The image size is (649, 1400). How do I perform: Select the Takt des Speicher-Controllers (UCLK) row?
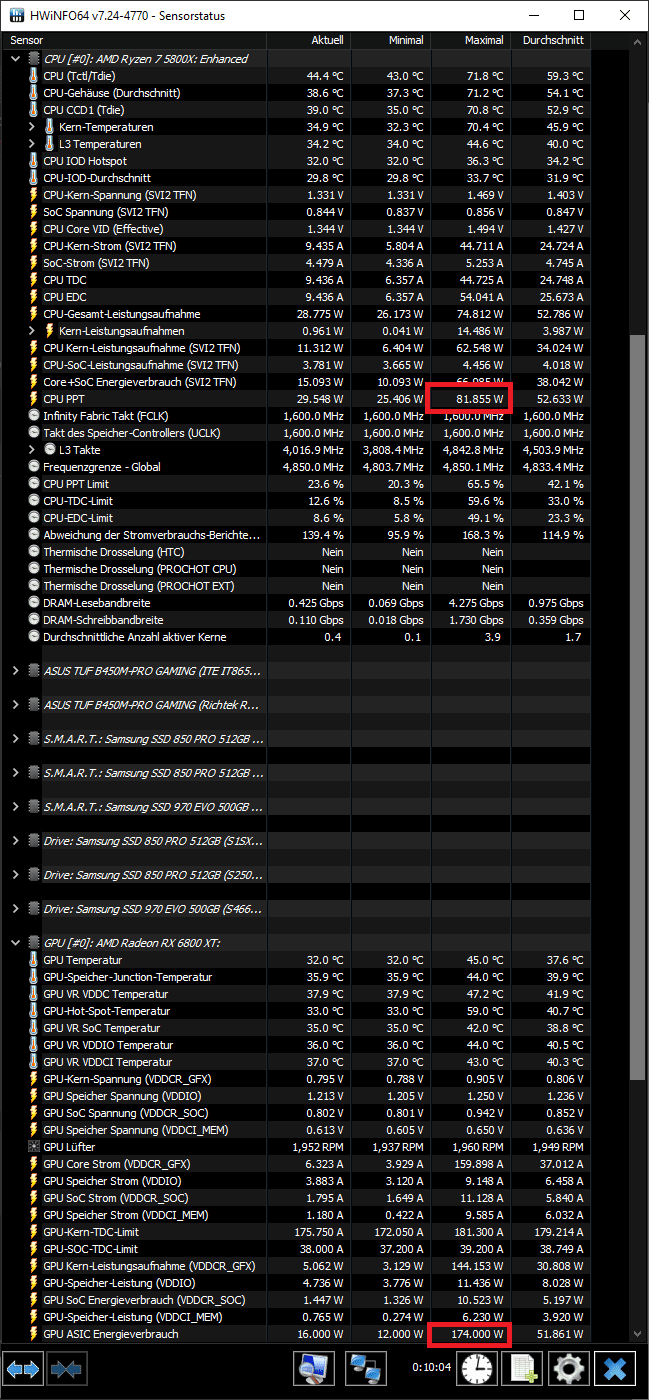pos(298,433)
